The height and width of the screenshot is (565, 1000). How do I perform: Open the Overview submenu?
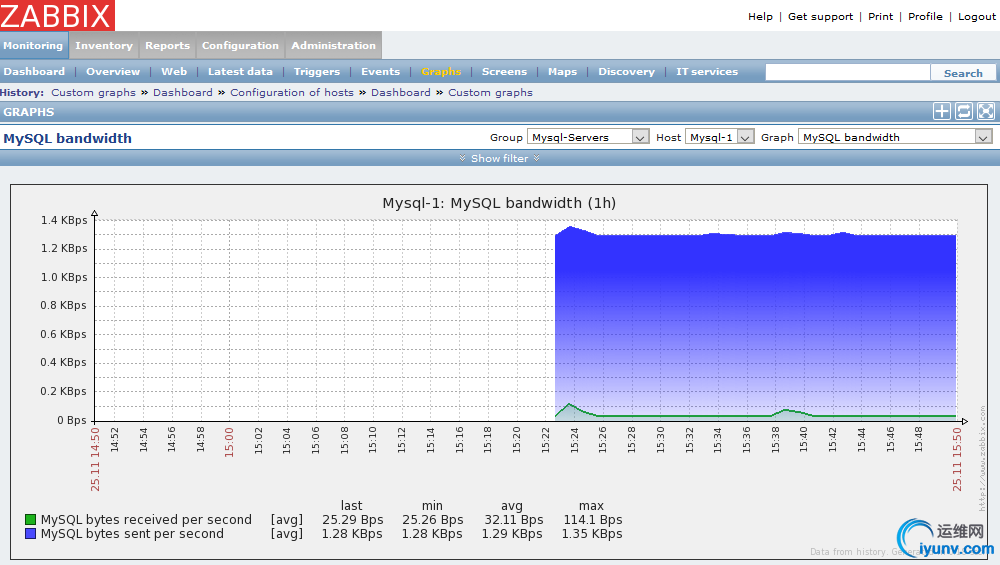pos(113,71)
